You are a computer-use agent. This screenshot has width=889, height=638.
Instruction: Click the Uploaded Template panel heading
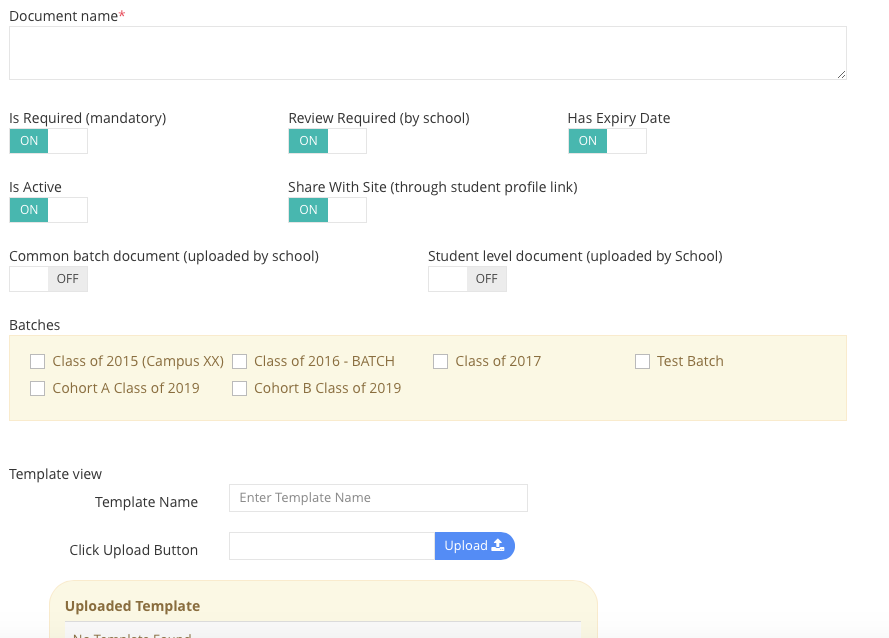coord(132,605)
